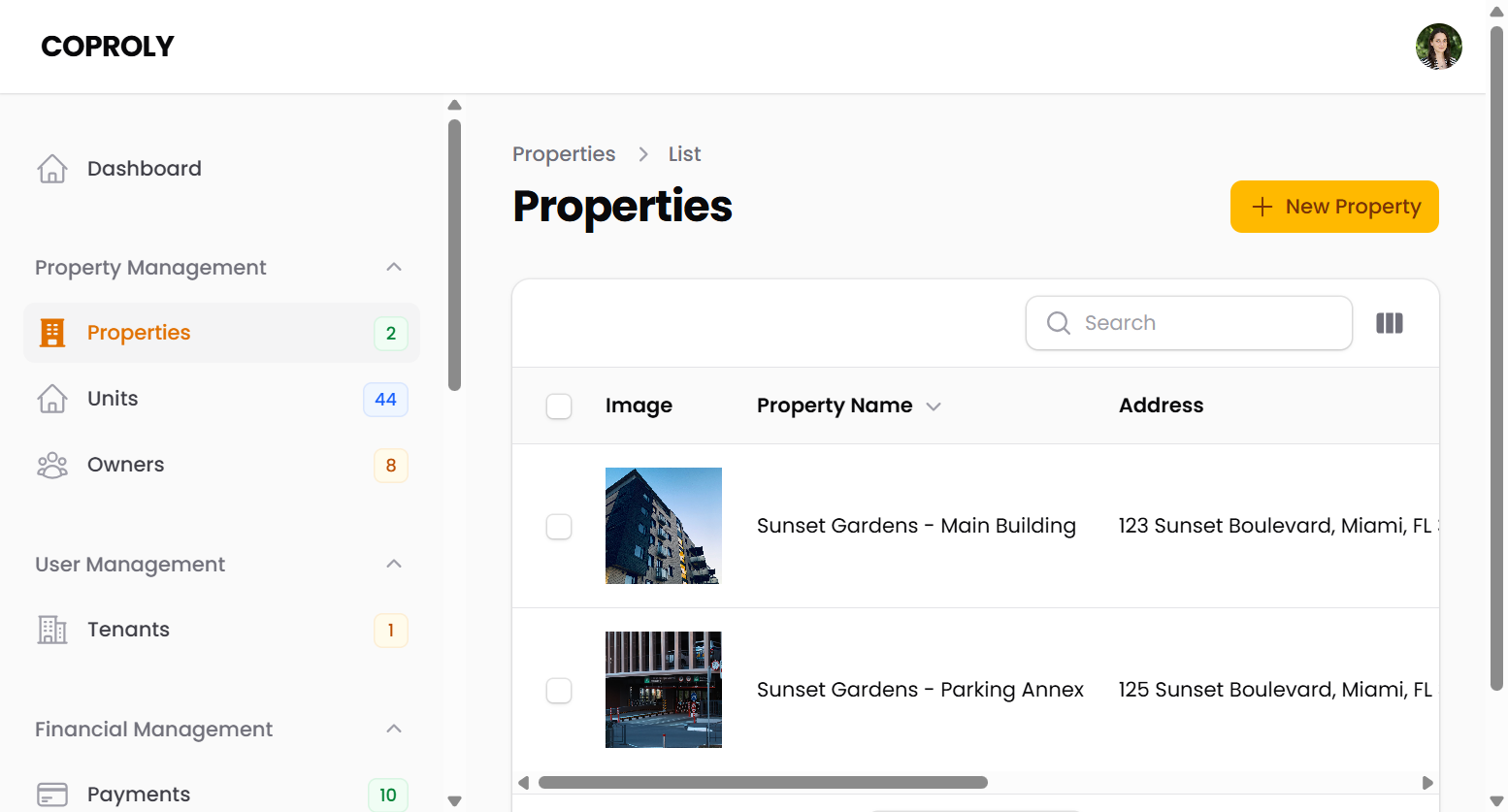Check the Sunset Gardens Parking Annex row checkbox
The width and height of the screenshot is (1508, 812).
tap(559, 690)
